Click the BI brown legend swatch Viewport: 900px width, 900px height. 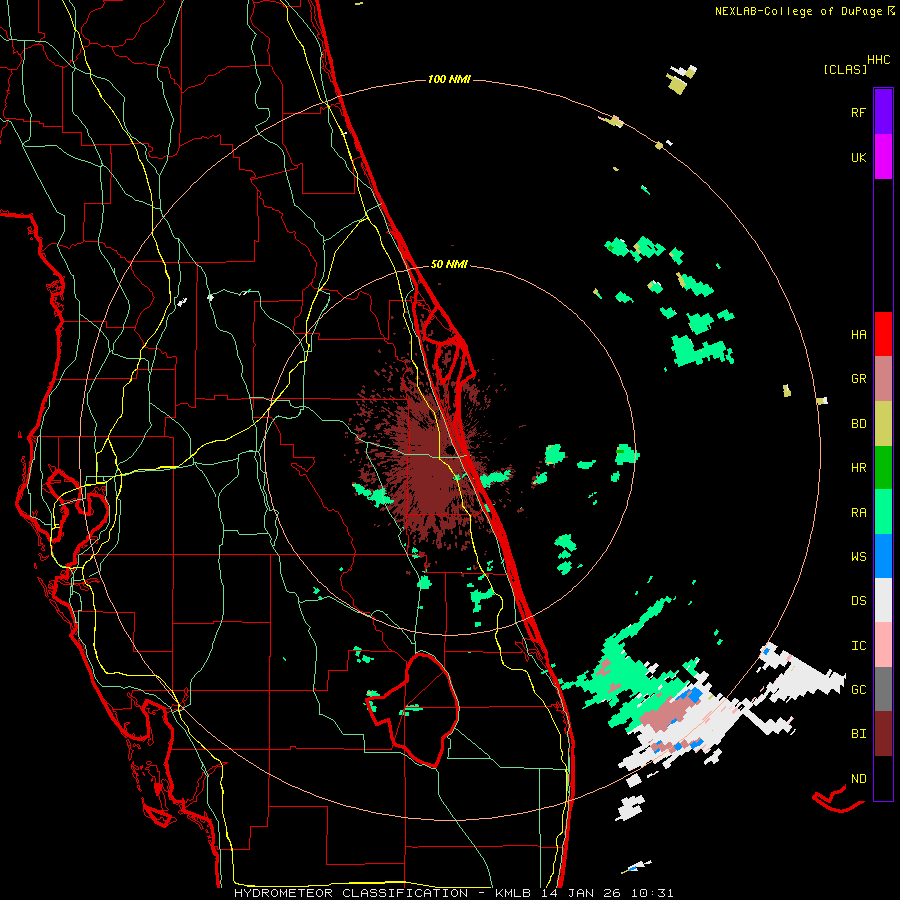(x=883, y=734)
